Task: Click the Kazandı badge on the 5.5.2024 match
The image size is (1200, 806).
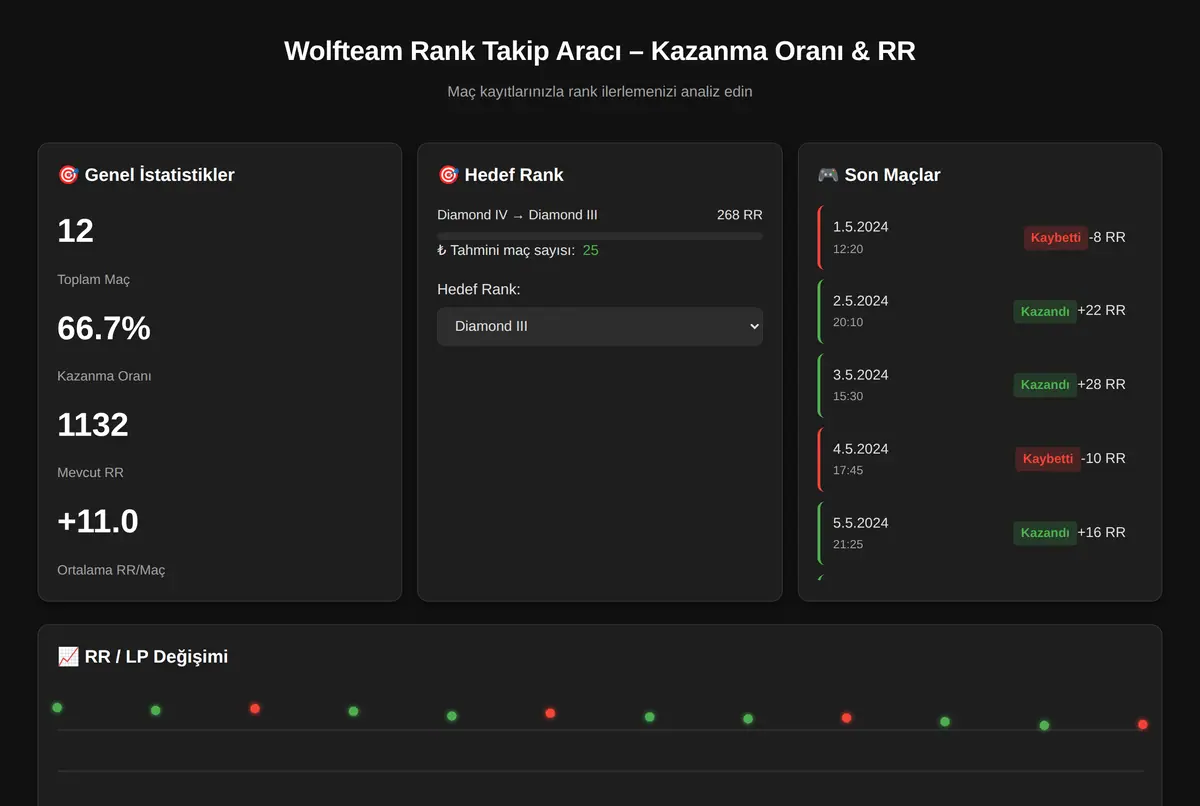Action: tap(1045, 533)
